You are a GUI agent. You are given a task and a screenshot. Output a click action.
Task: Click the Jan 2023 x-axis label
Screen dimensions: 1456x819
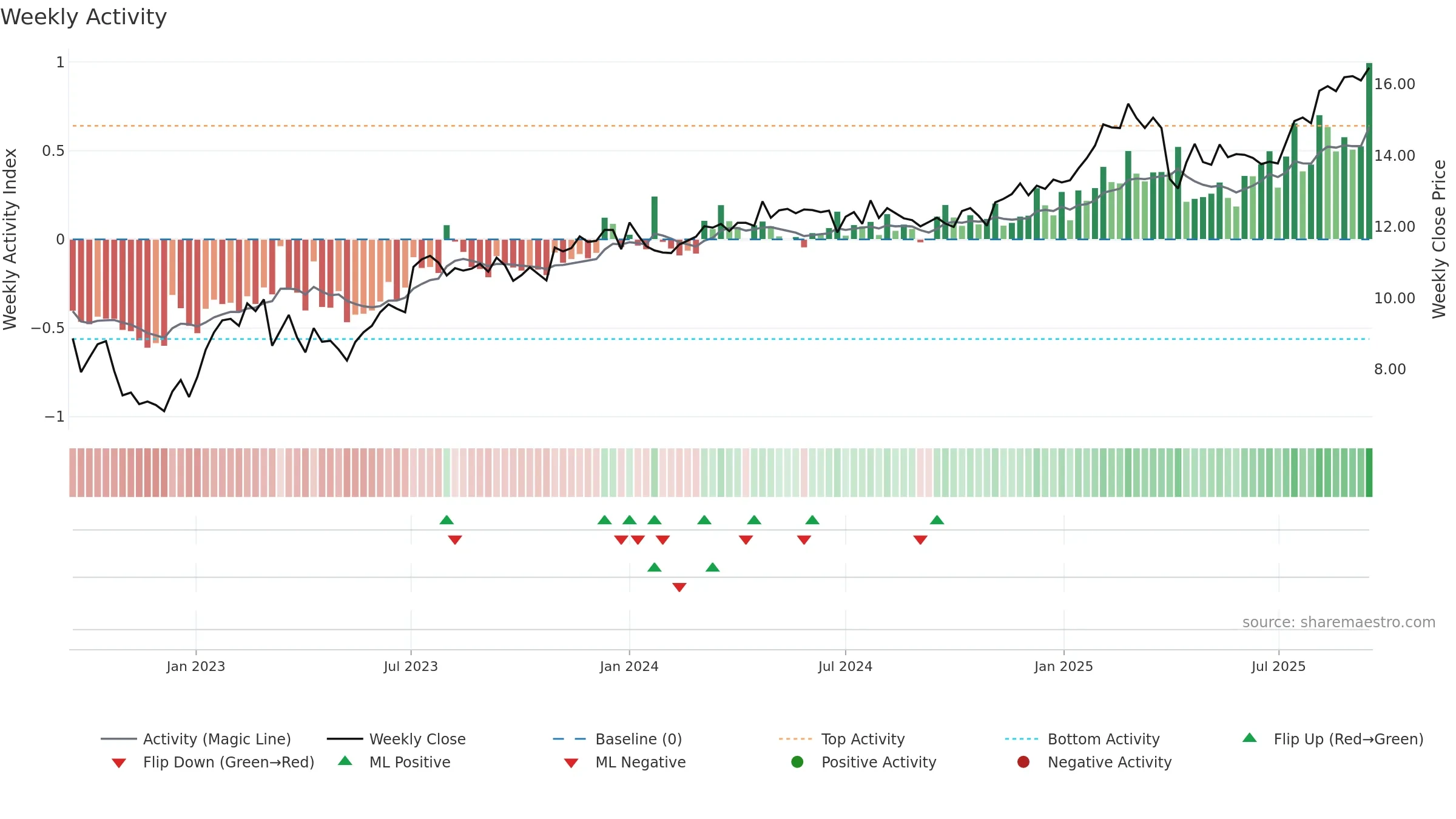point(196,666)
